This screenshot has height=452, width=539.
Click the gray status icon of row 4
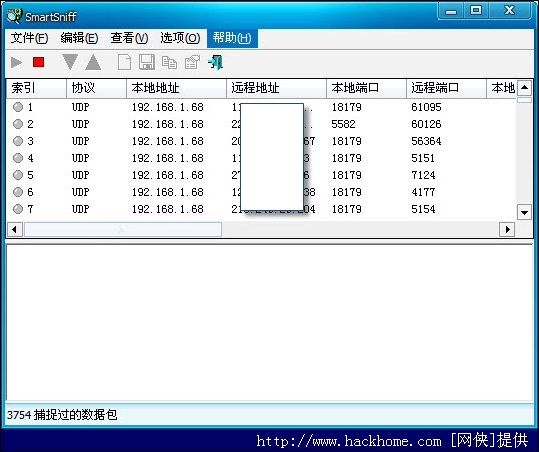click(18, 158)
